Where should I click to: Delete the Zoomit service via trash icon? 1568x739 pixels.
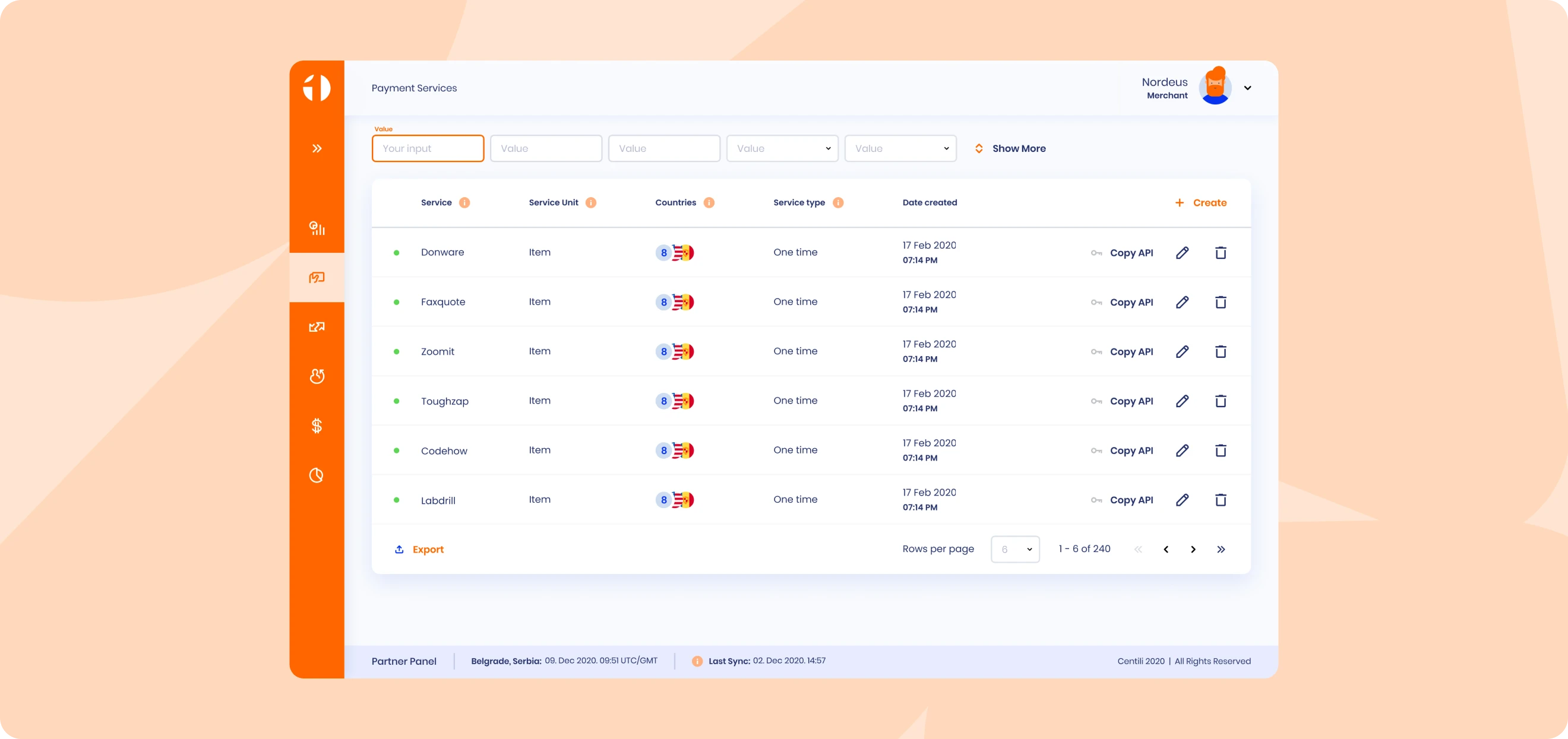1221,351
